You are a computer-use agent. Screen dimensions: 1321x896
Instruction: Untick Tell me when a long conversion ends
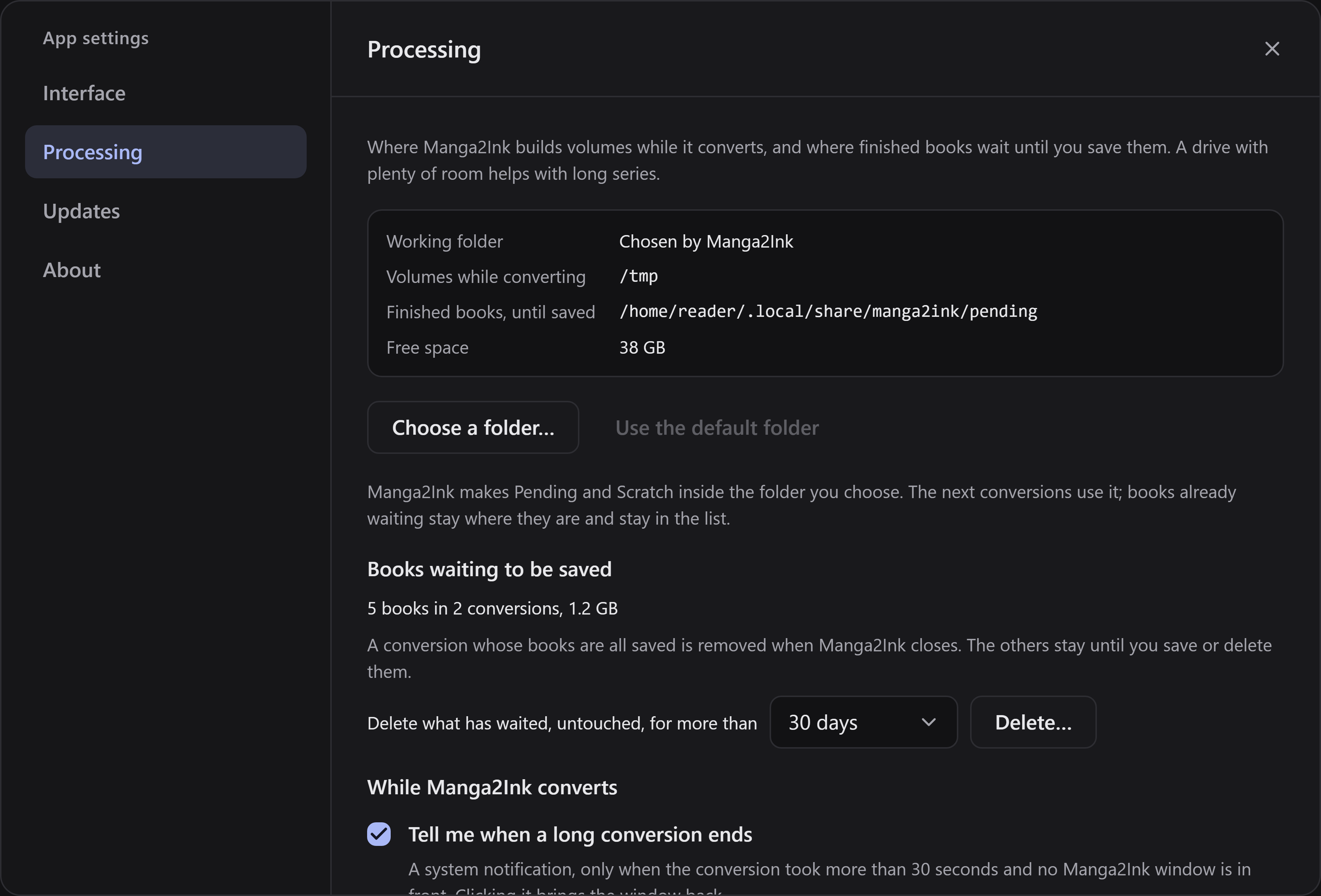point(379,834)
